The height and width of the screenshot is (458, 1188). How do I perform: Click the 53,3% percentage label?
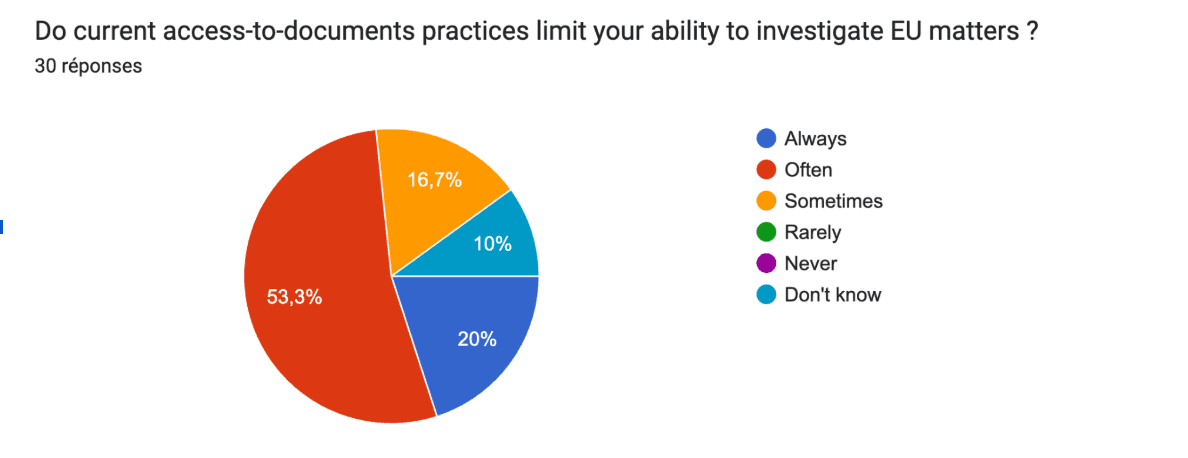pyautogui.click(x=295, y=297)
